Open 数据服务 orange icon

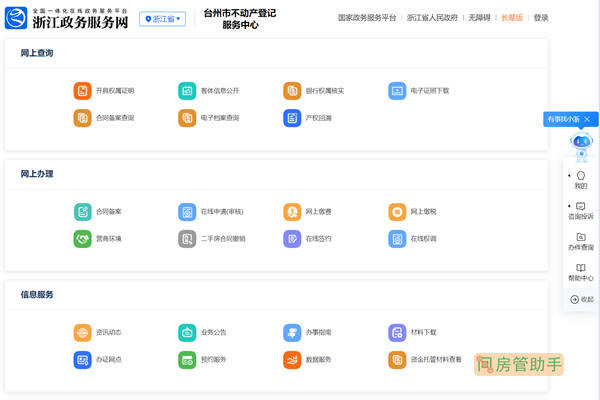(x=292, y=360)
